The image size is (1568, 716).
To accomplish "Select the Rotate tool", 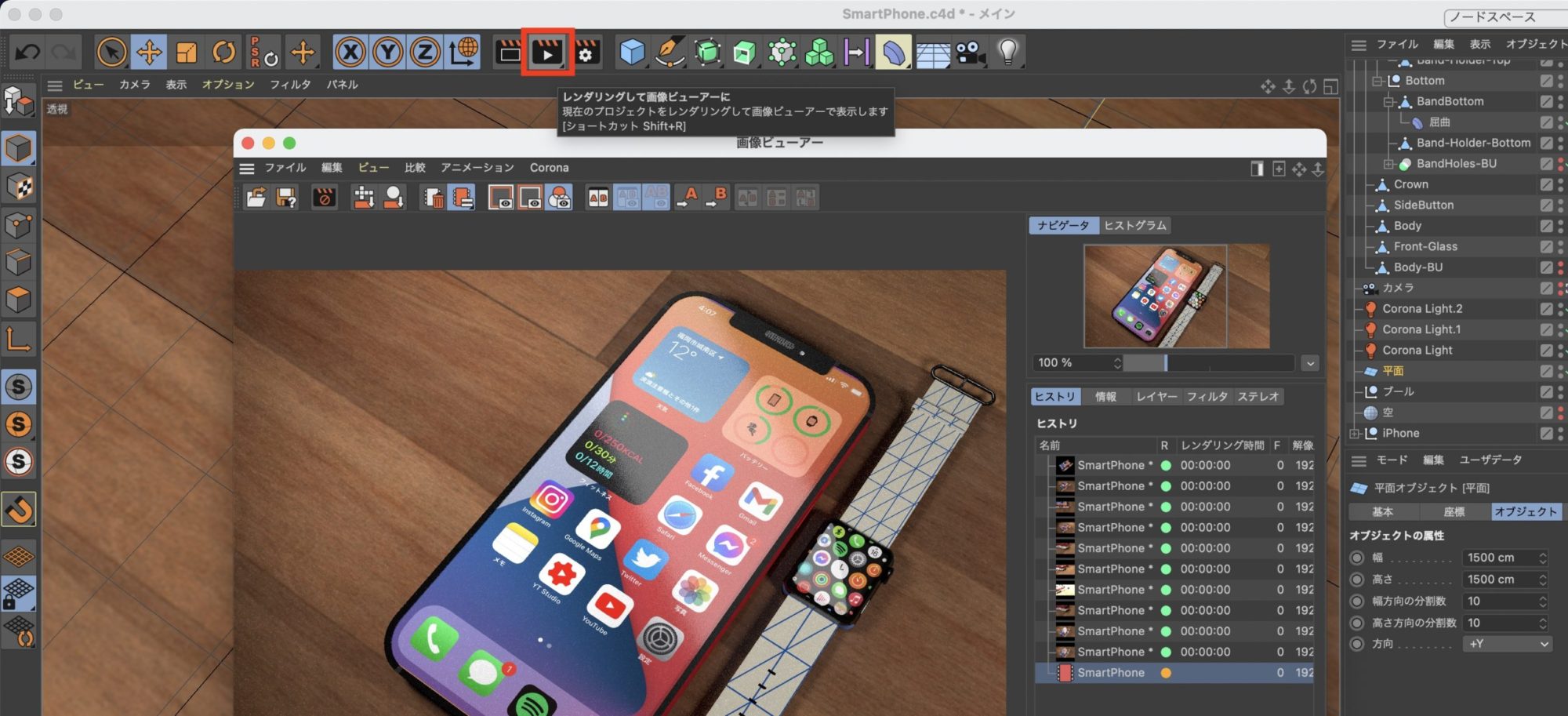I will coord(224,53).
